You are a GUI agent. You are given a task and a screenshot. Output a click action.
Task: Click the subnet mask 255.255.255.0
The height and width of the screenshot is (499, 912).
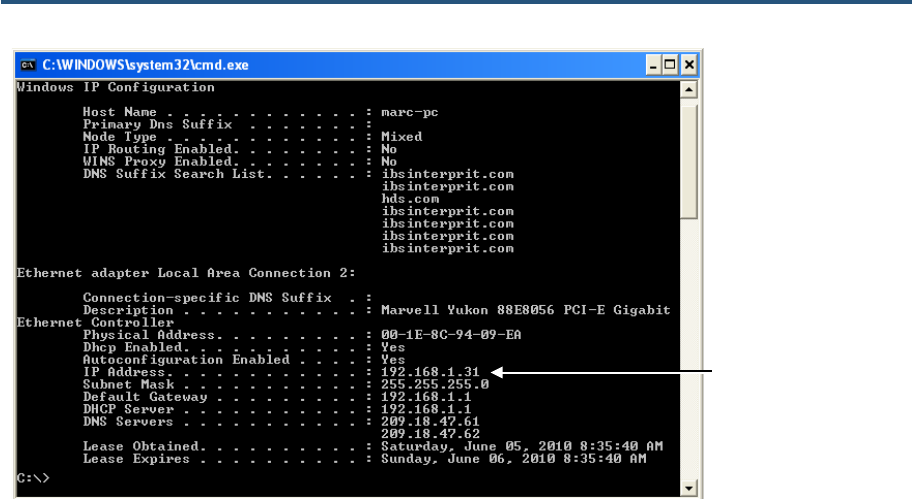(434, 384)
